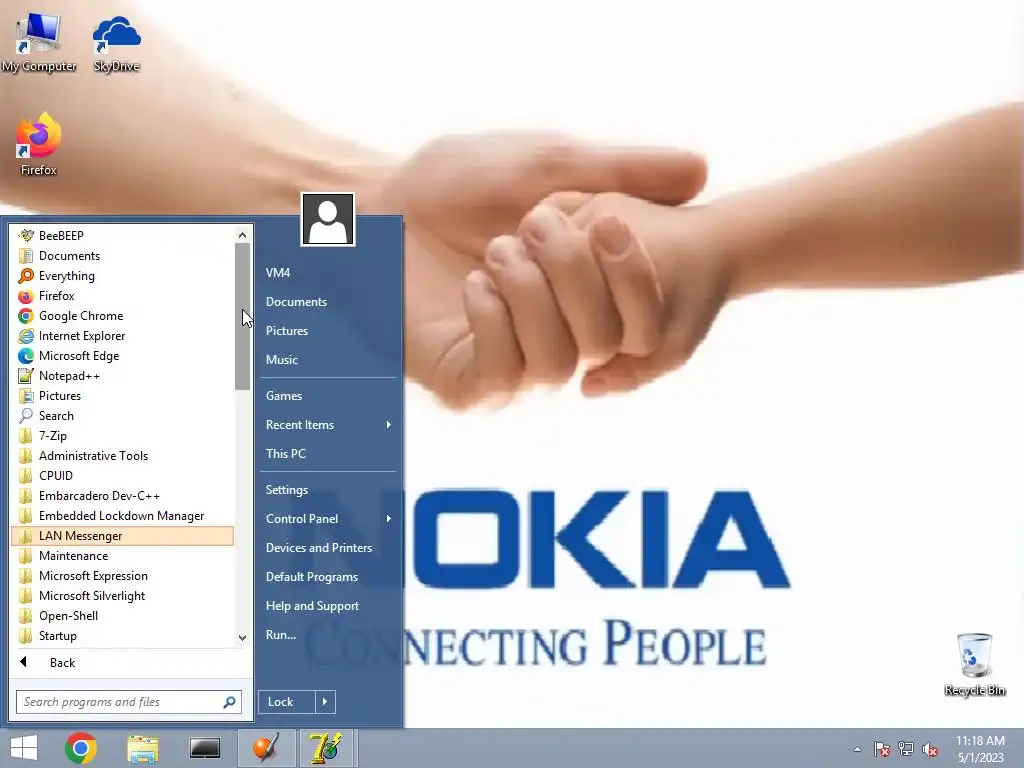
Task: Click the Lock button
Action: pos(287,702)
